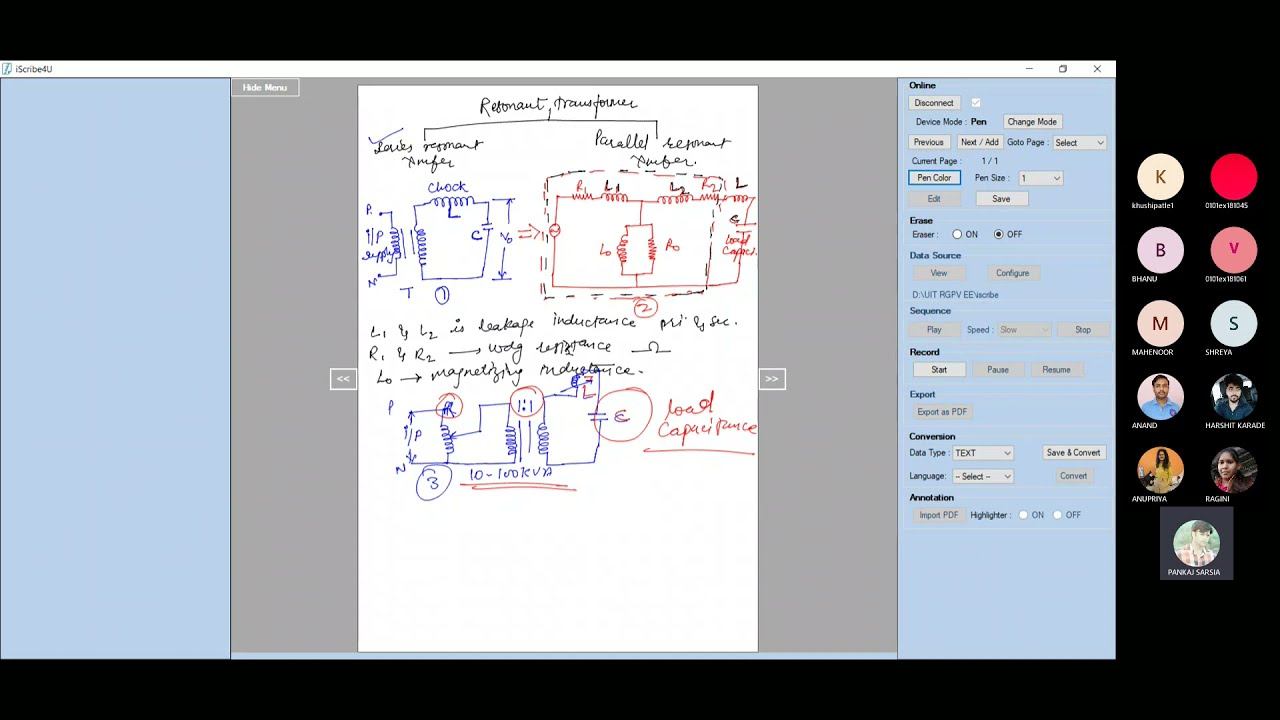
Task: Go to next page with >> arrow
Action: pyautogui.click(x=771, y=379)
